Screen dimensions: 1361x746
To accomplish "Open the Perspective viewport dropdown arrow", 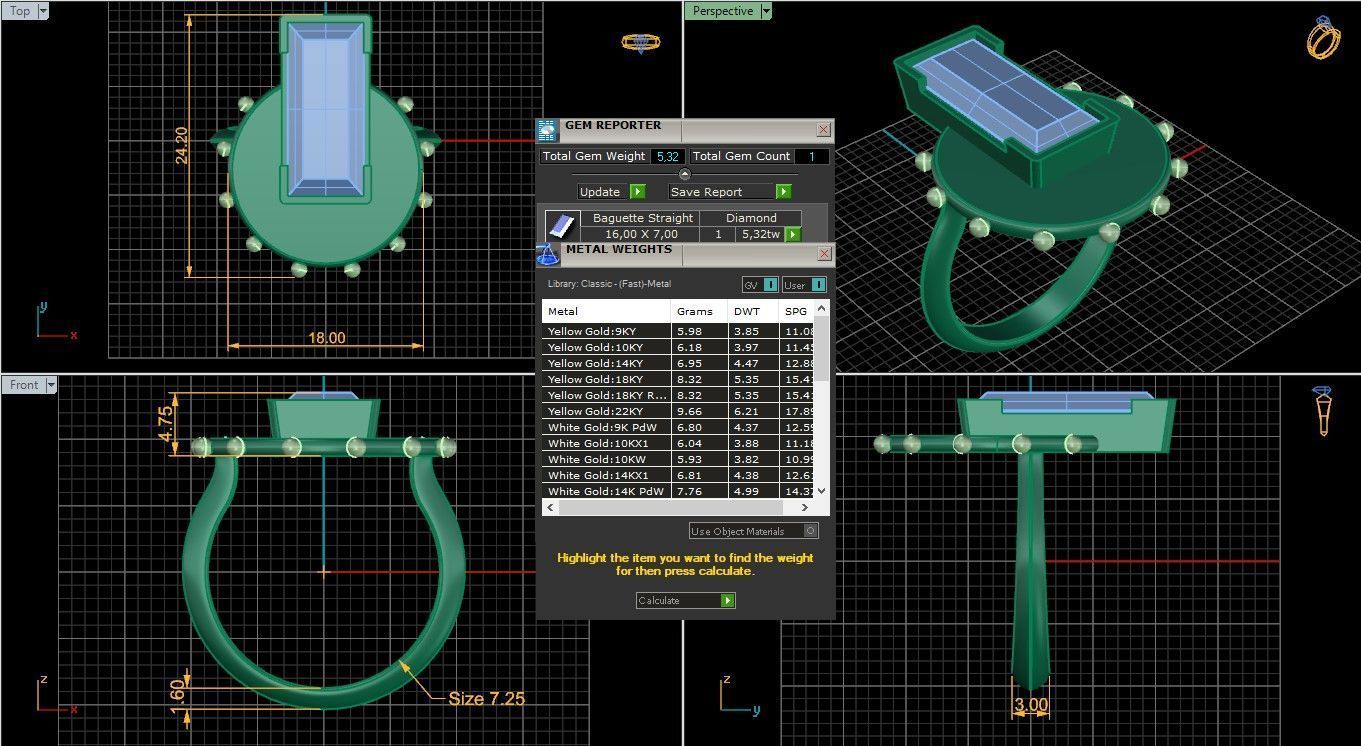I will 766,11.
